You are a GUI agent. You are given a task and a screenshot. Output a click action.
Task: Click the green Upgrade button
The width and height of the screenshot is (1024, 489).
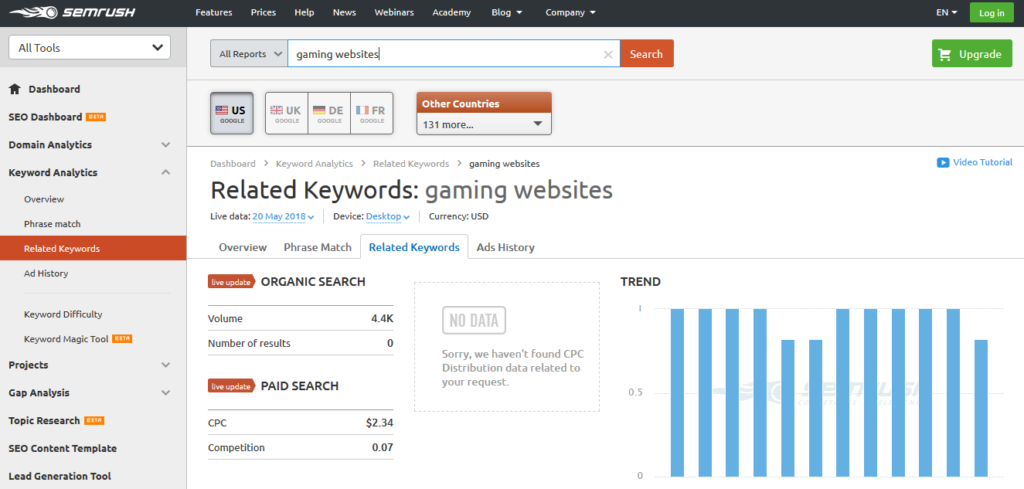(972, 54)
